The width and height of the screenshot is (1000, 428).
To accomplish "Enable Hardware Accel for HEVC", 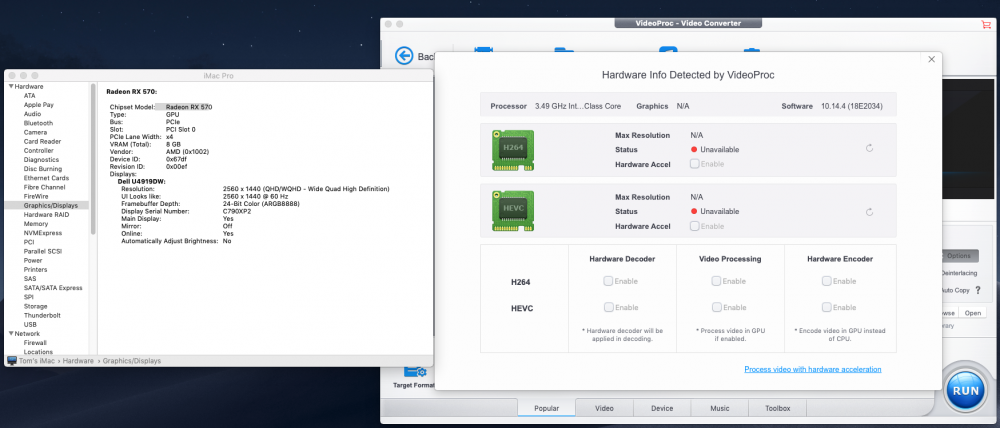I will 694,226.
